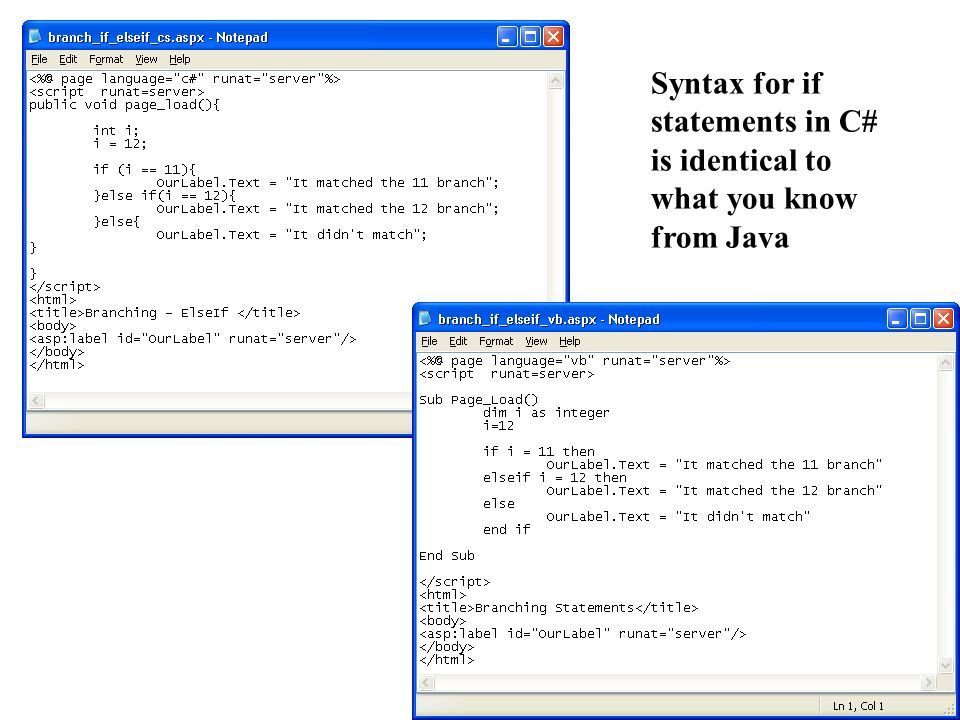The width and height of the screenshot is (960, 720).
Task: Maximize the branch_if_elseif_cs.aspx Notepad window
Action: point(530,37)
